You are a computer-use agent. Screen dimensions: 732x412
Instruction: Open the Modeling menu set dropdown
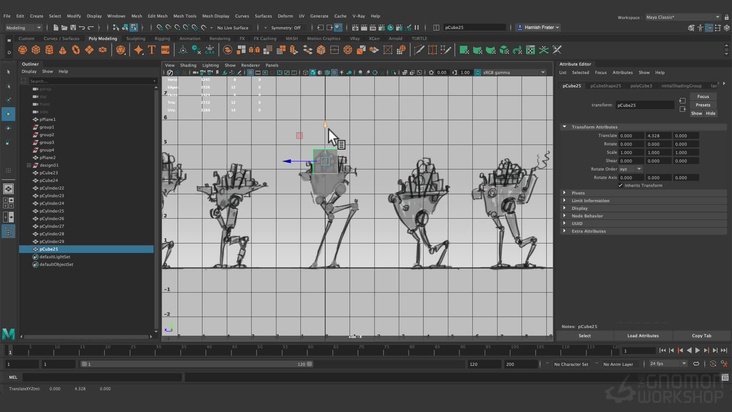(23, 28)
